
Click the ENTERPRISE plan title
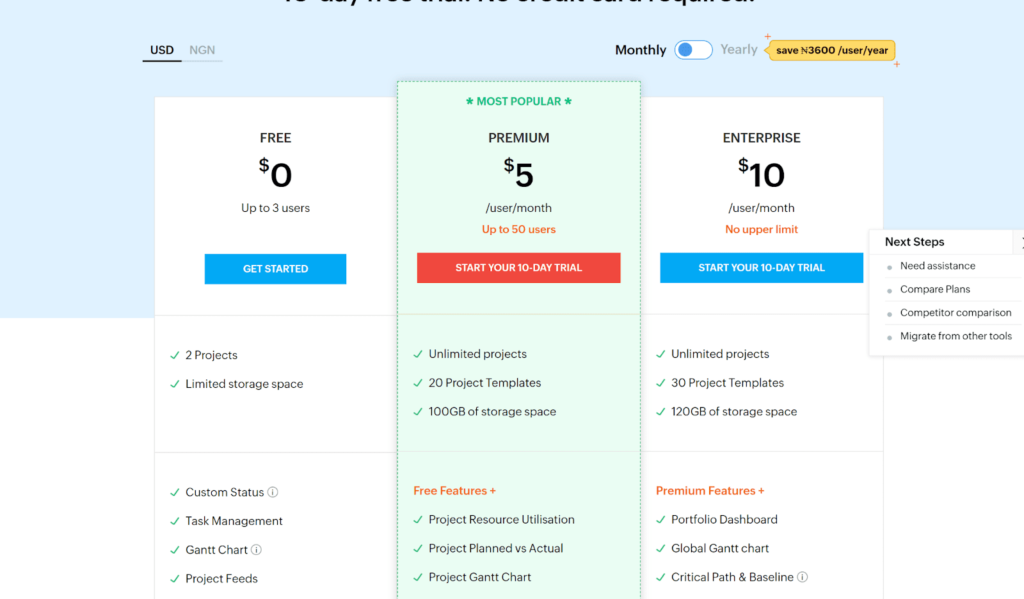[761, 138]
